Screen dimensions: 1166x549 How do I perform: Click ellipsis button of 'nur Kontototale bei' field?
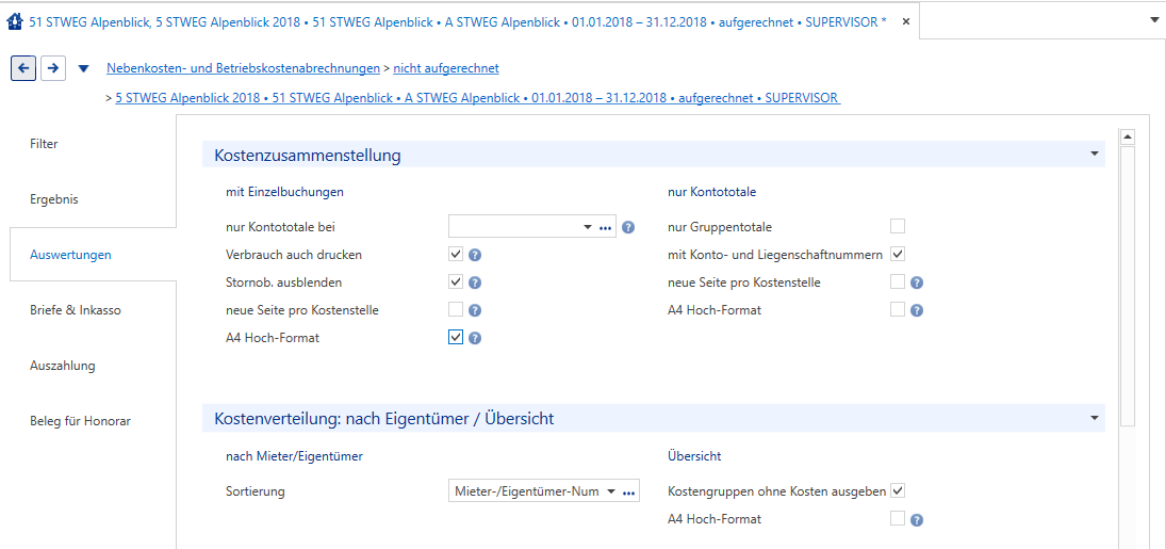(605, 227)
